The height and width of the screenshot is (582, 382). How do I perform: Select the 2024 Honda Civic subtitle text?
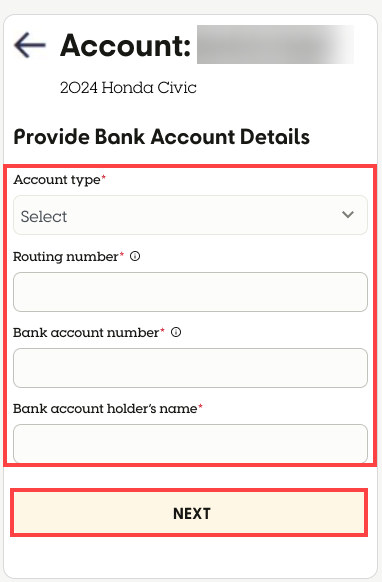tap(128, 88)
